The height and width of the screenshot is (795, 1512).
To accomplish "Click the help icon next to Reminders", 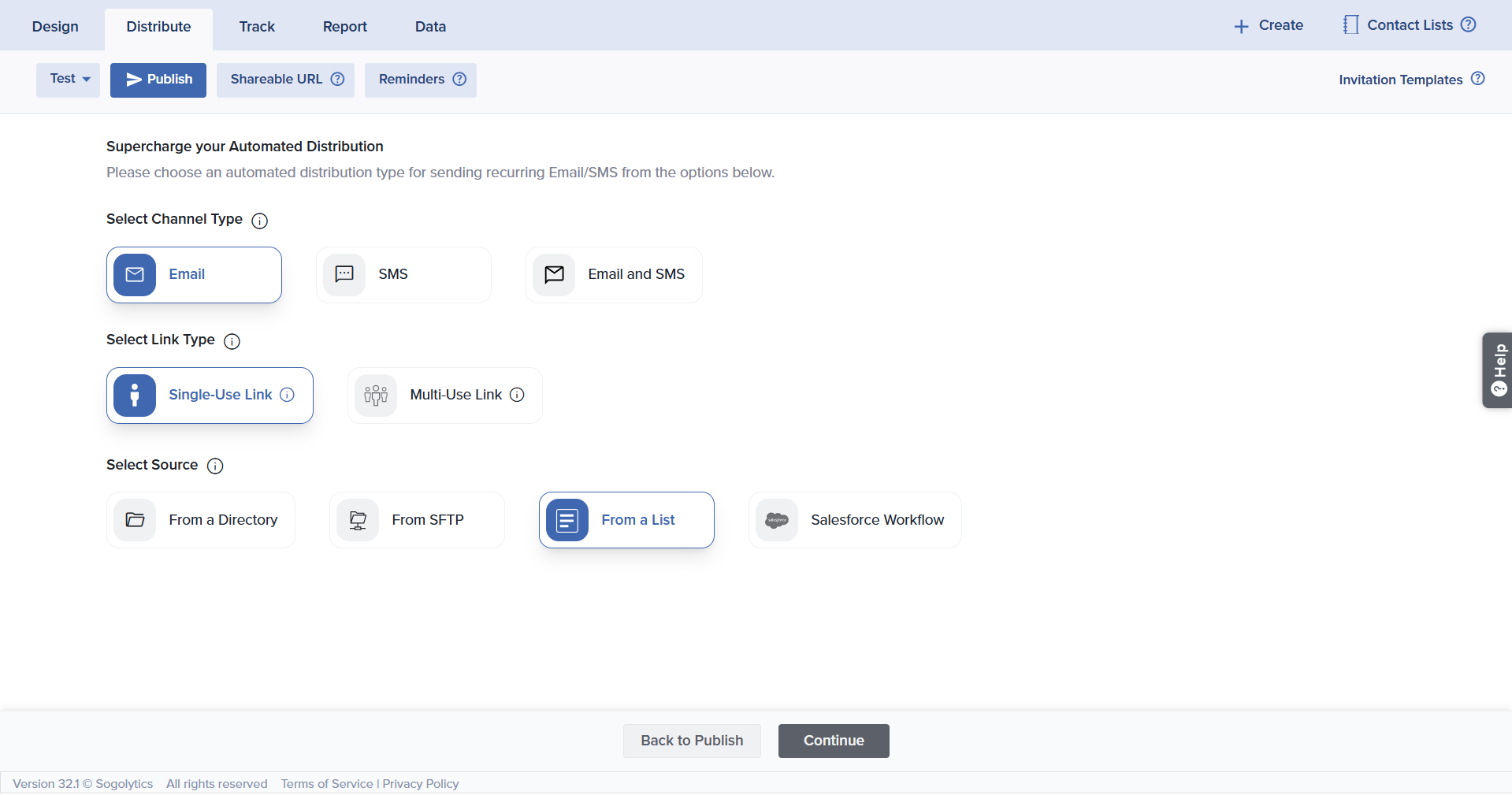I will click(459, 79).
